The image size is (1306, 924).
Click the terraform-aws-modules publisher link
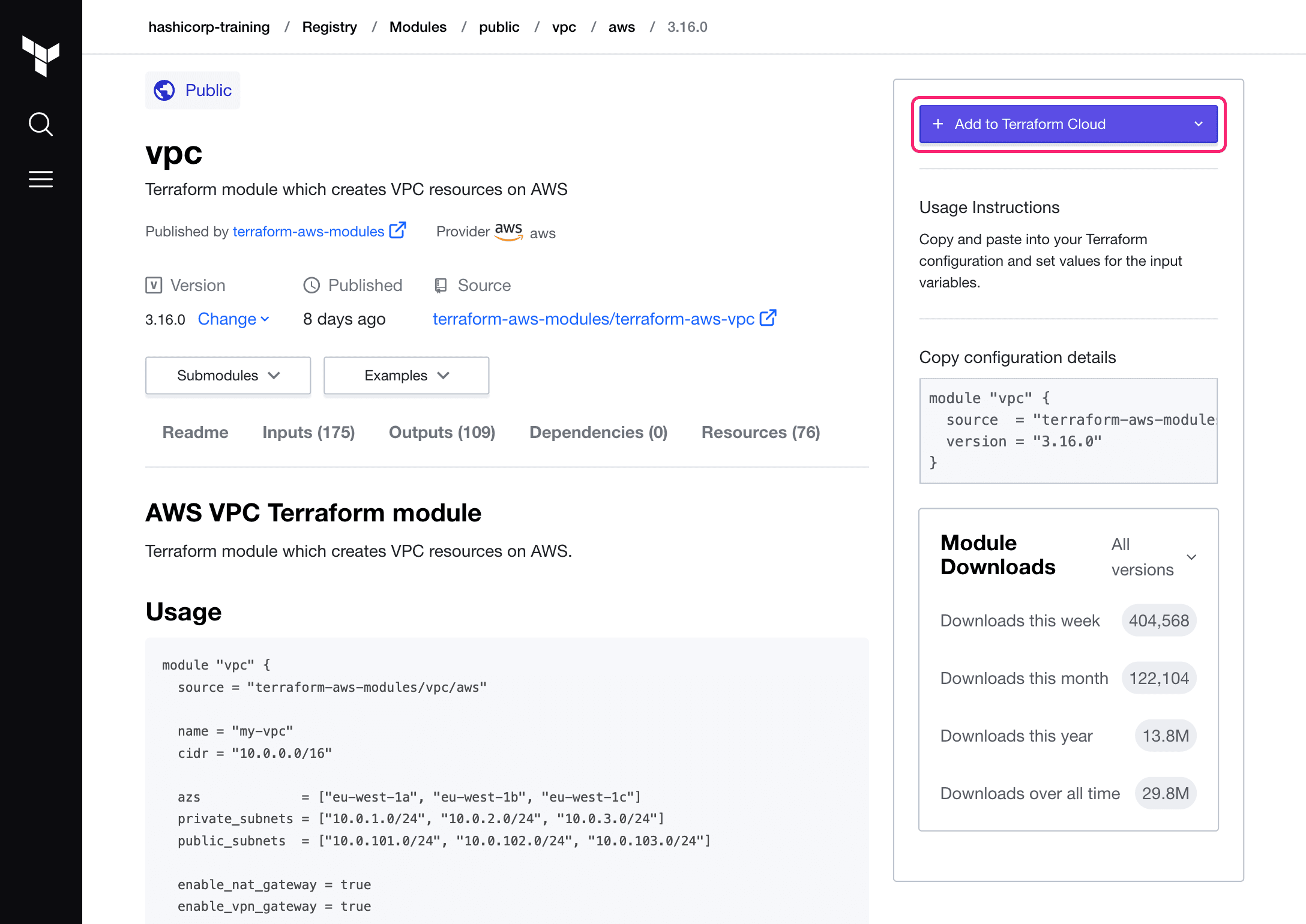click(306, 232)
